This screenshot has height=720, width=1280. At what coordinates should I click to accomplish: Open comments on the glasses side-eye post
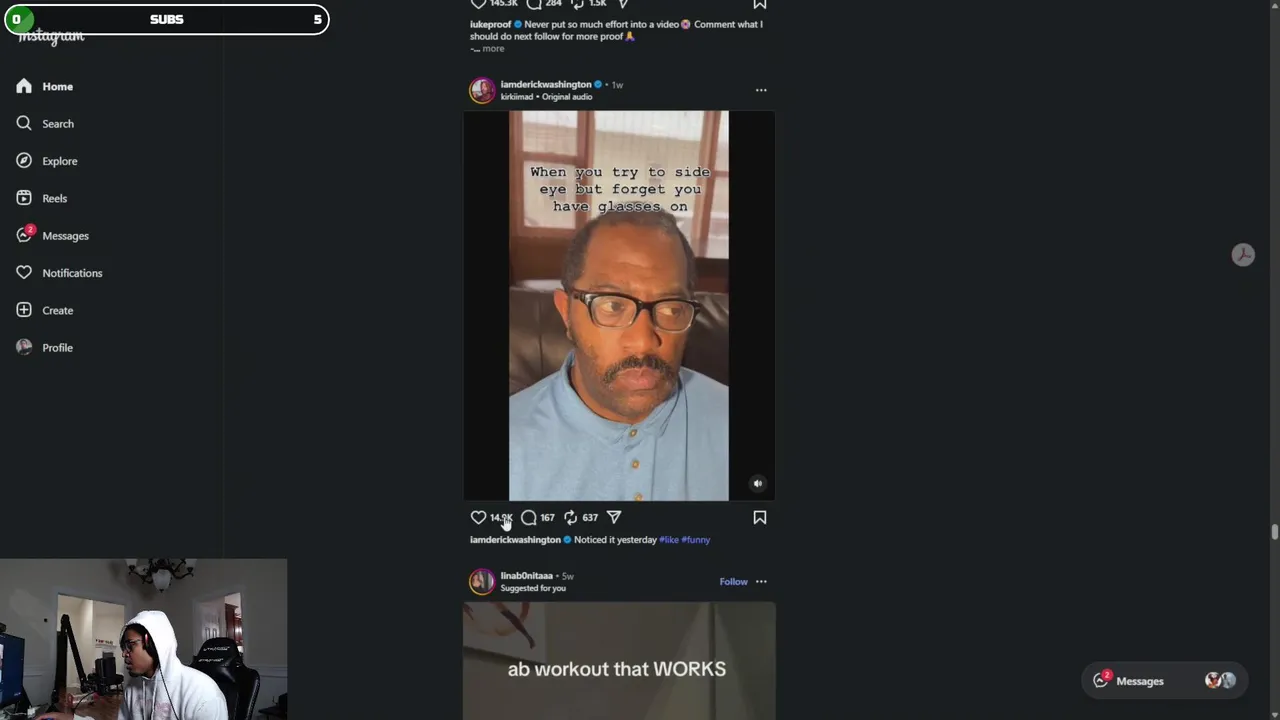(529, 517)
